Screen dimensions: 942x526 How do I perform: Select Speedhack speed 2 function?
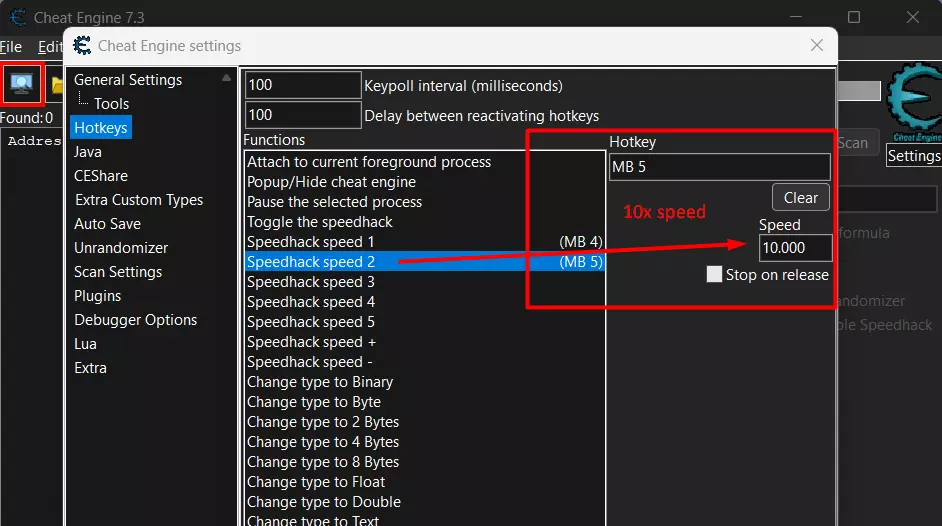(x=425, y=262)
